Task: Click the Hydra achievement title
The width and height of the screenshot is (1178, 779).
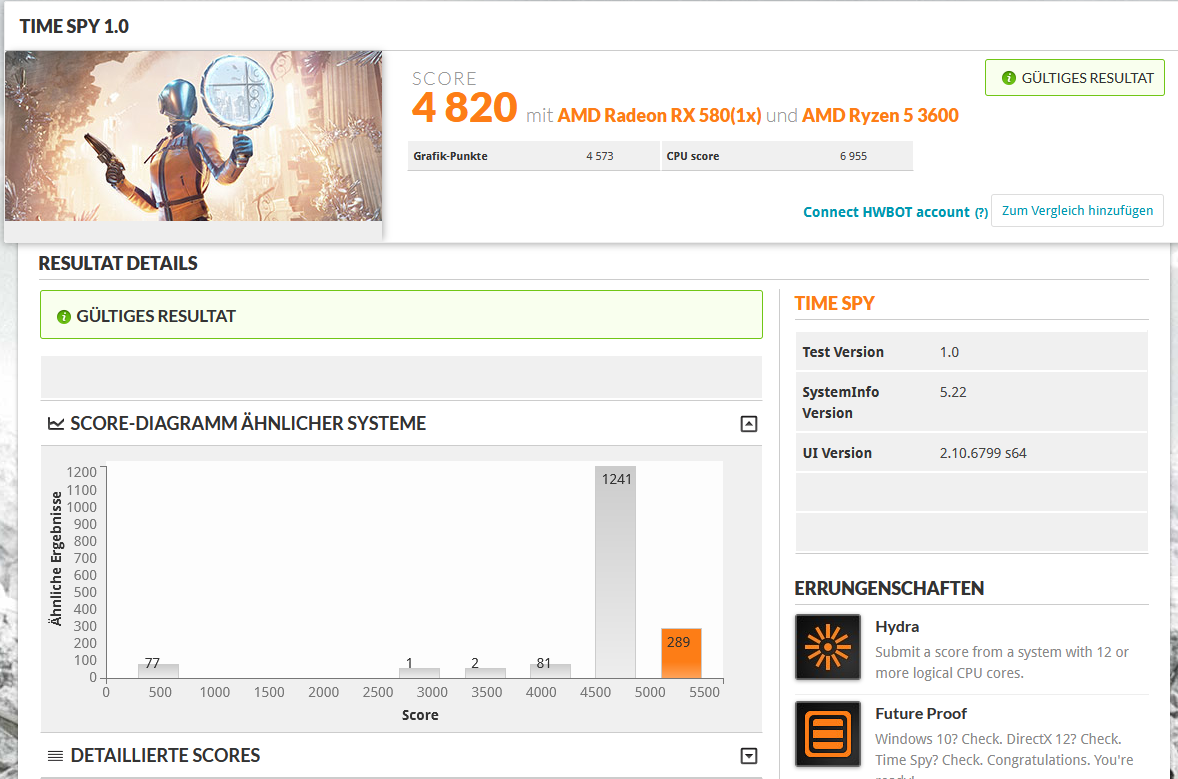Action: (897, 627)
